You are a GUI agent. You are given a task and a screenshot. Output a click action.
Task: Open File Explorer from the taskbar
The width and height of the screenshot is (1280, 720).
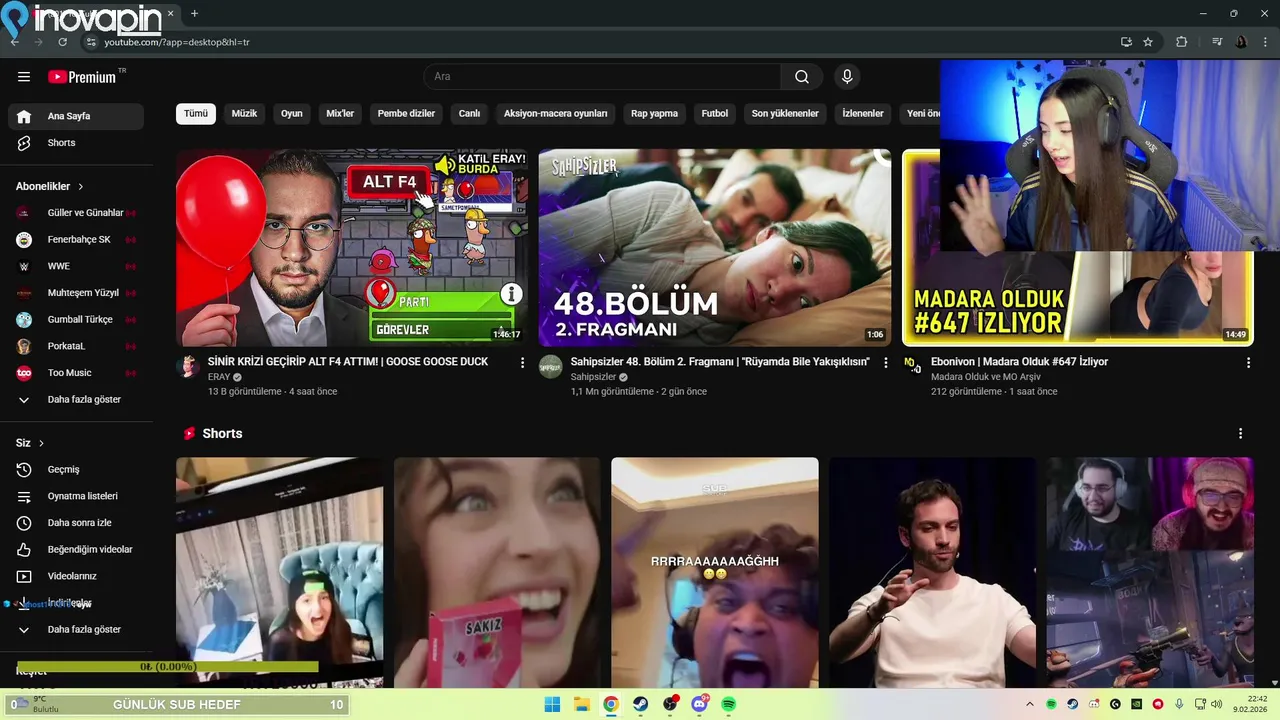582,704
